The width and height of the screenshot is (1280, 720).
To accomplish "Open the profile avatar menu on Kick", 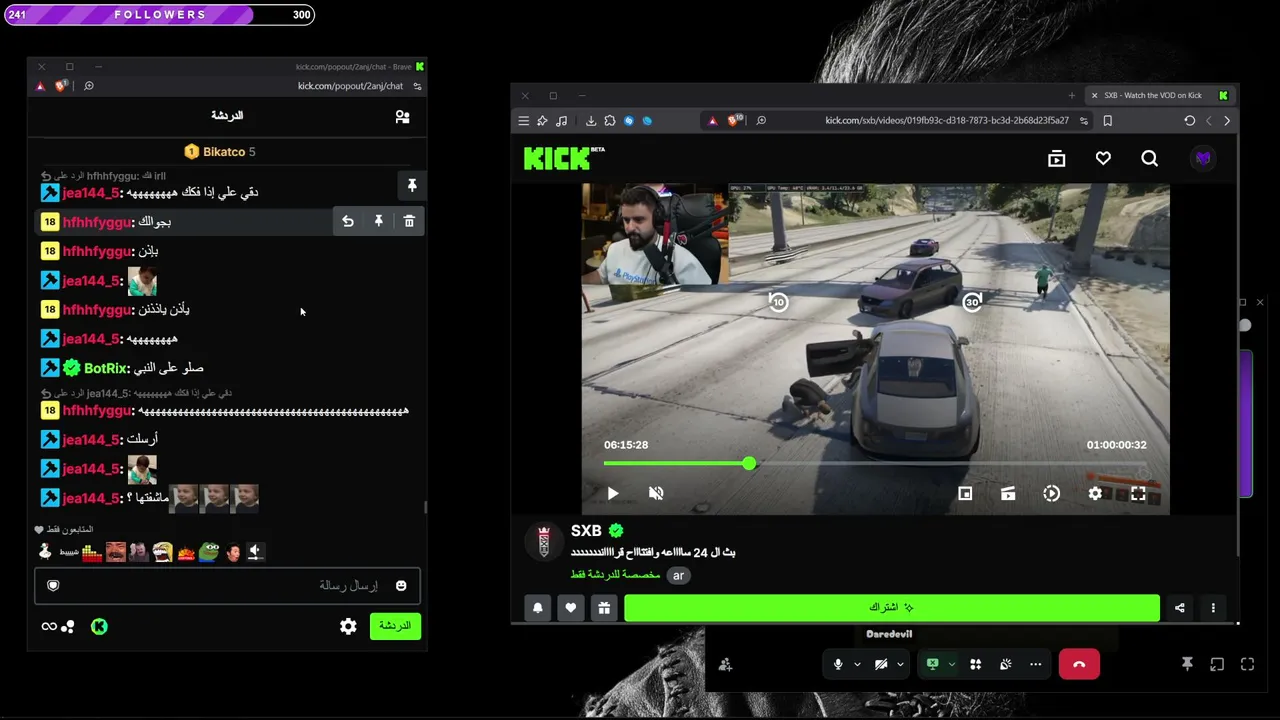I will pyautogui.click(x=1203, y=158).
